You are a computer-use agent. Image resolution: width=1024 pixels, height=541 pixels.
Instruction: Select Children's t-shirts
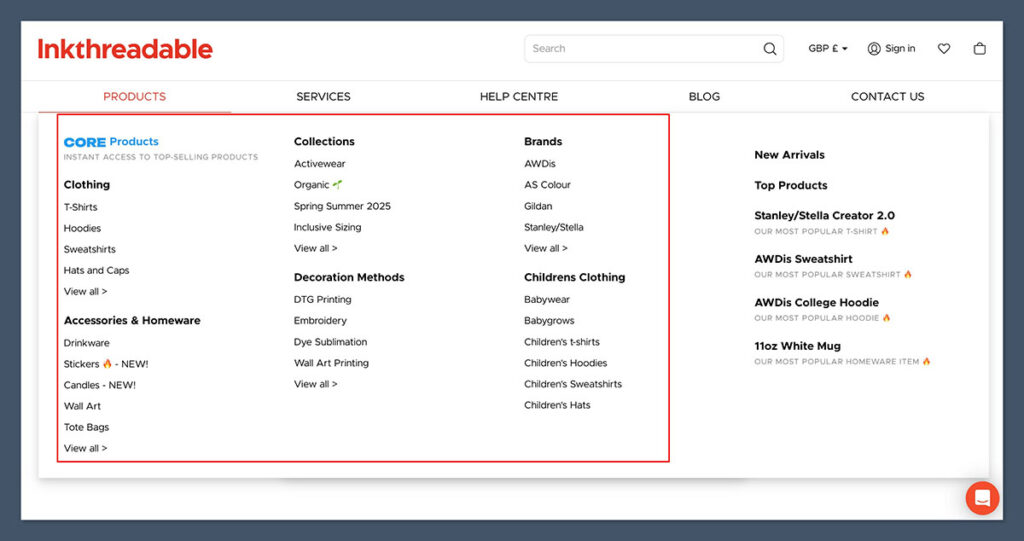coord(562,342)
